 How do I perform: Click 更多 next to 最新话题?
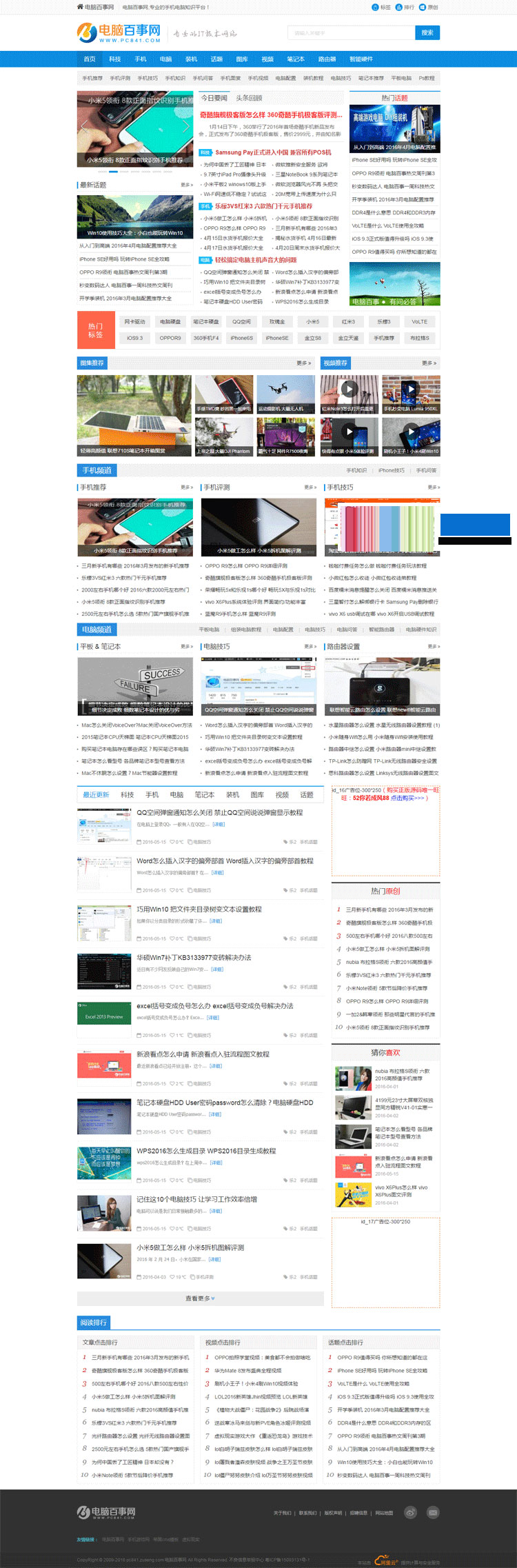click(187, 185)
